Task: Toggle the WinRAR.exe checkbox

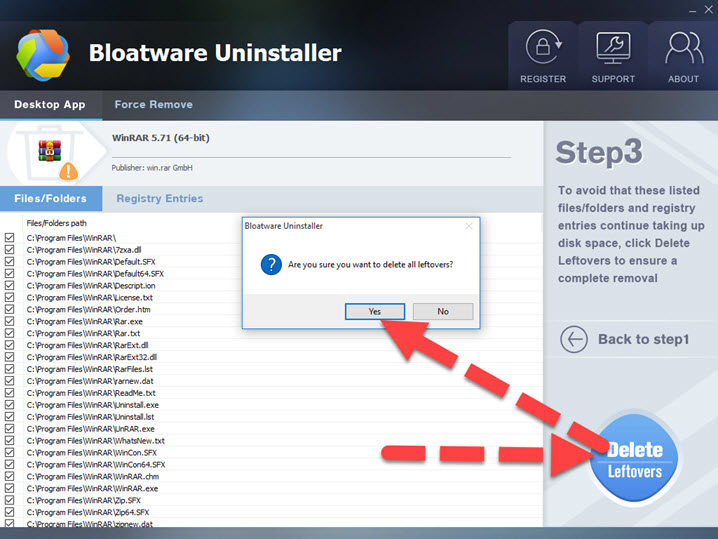Action: click(9, 488)
